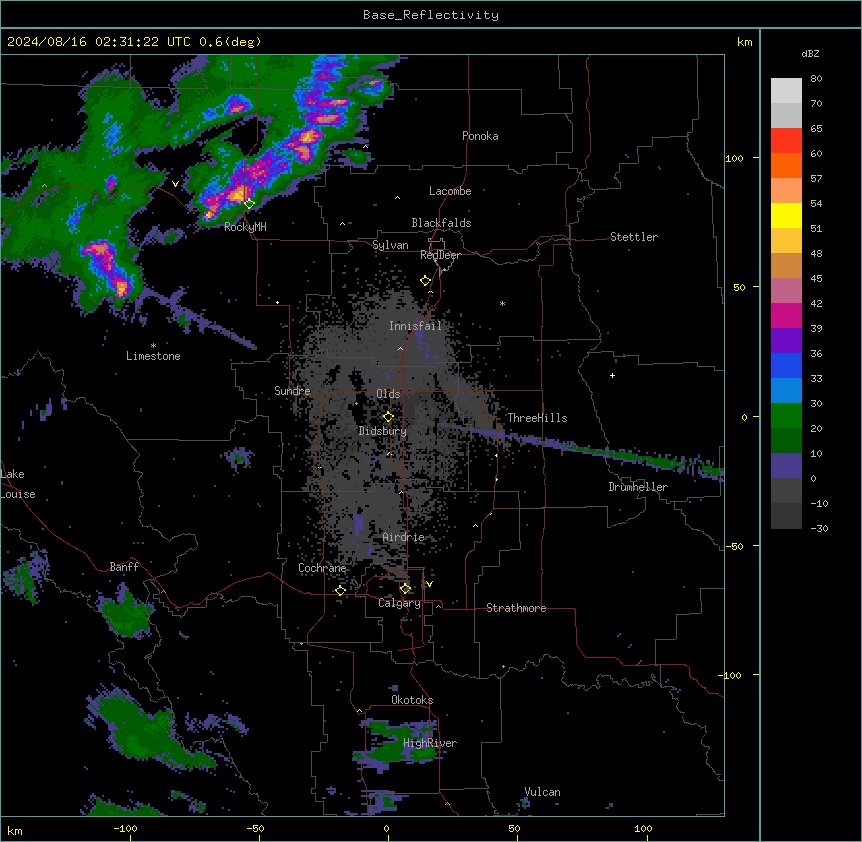Pick the lightest gray swatch atop dBZ legend
The width and height of the screenshot is (862, 842).
point(786,91)
